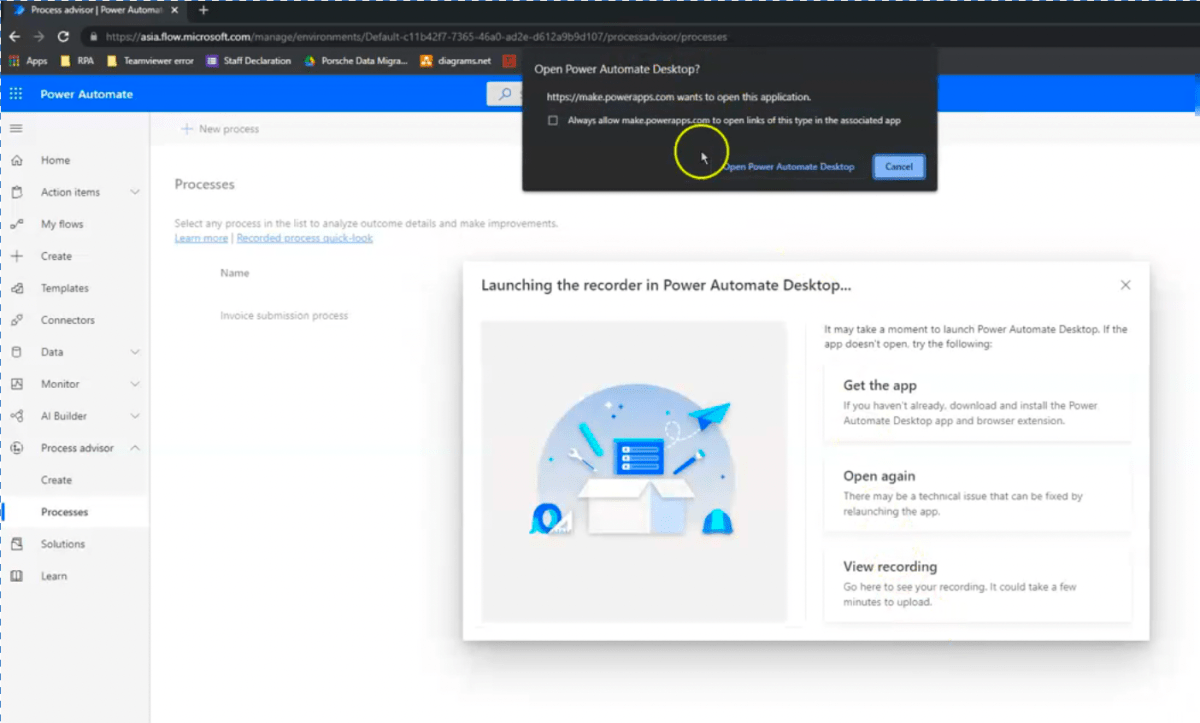
Task: Click the browser back arrow
Action: 14,37
